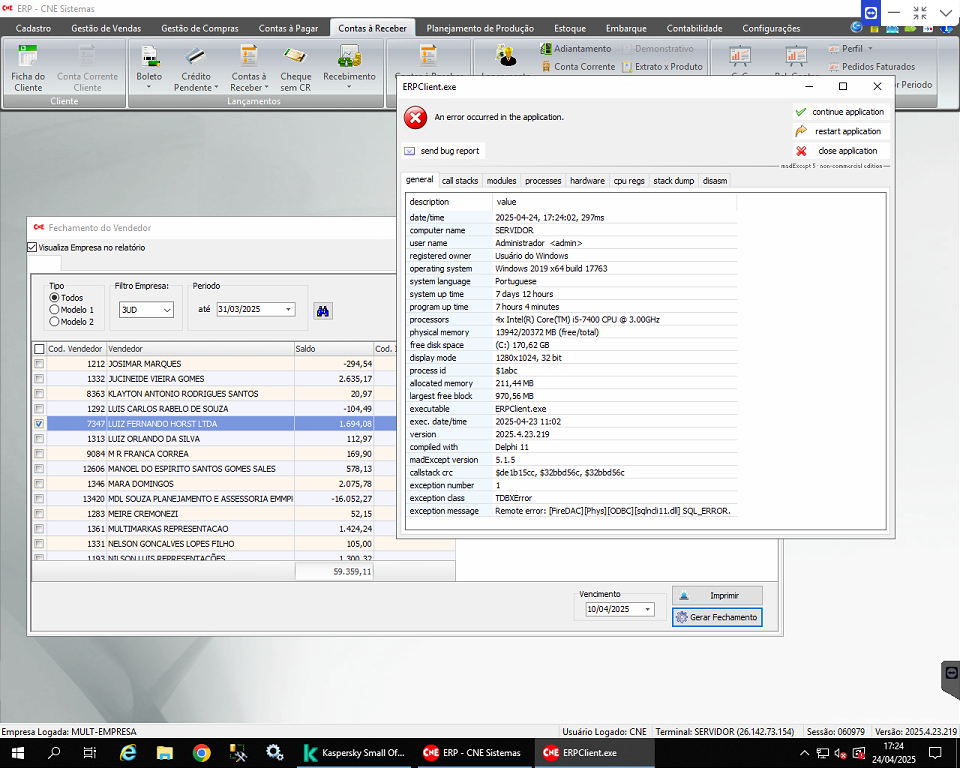Click the Gerar Fechamento button

pos(716,617)
